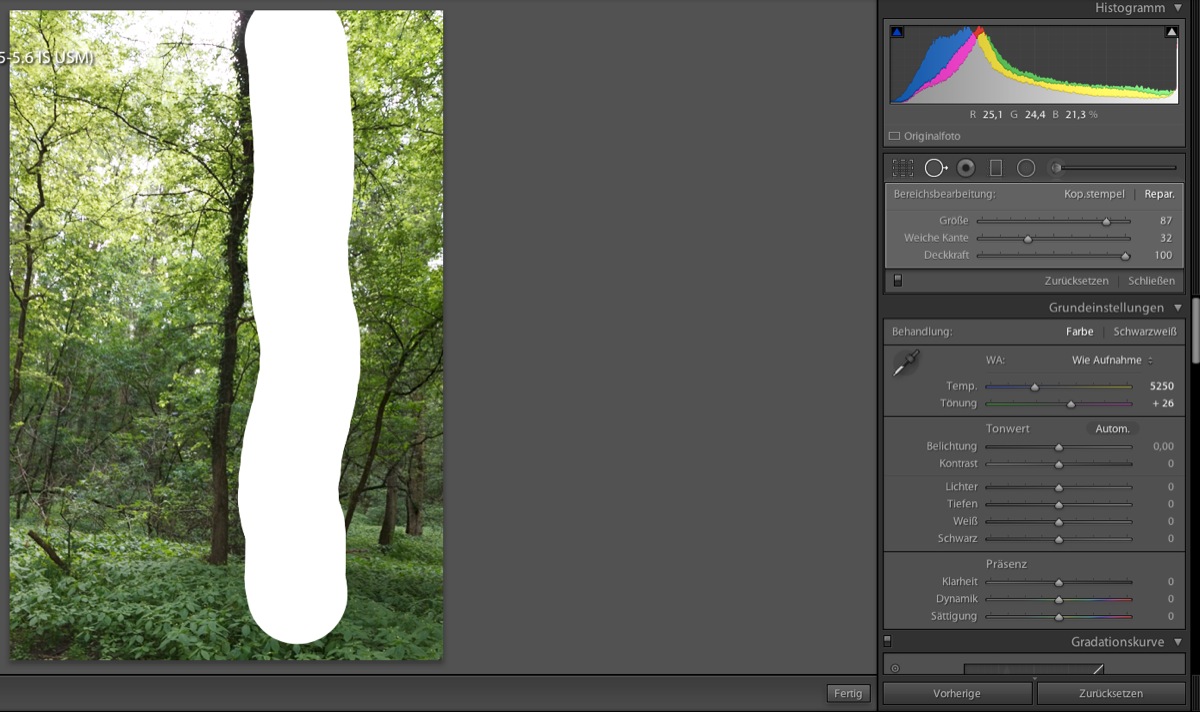Switch treatment to Schwarzweiß
Viewport: 1200px width, 712px height.
click(1145, 331)
